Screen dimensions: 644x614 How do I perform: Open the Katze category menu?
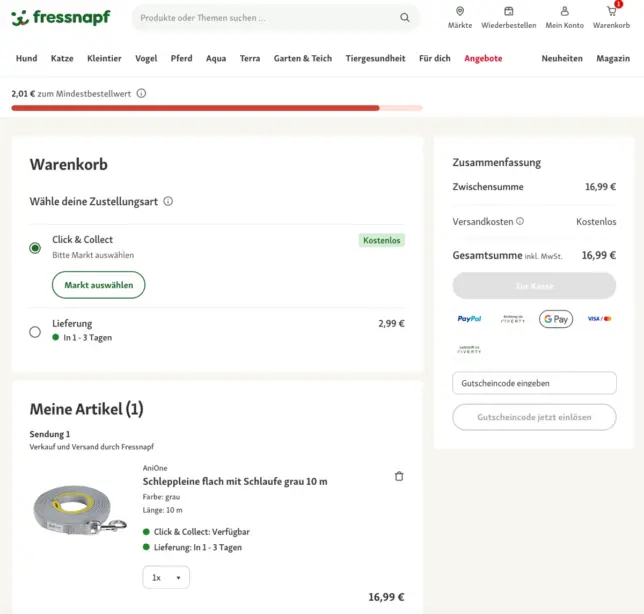pos(62,58)
